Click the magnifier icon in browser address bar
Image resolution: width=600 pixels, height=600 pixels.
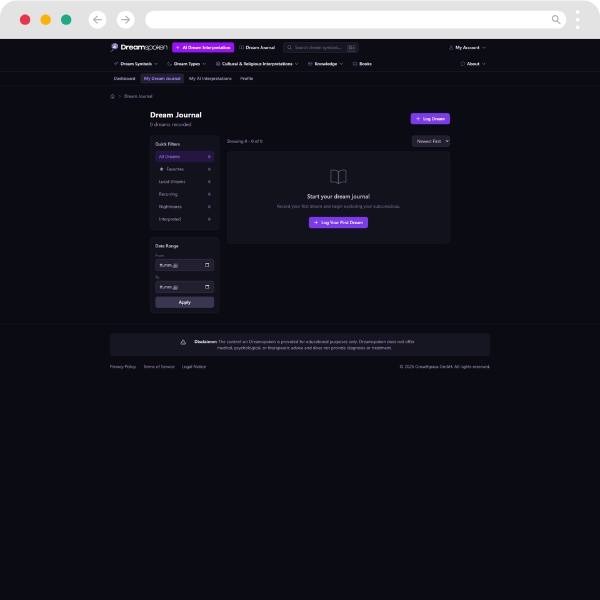point(556,19)
